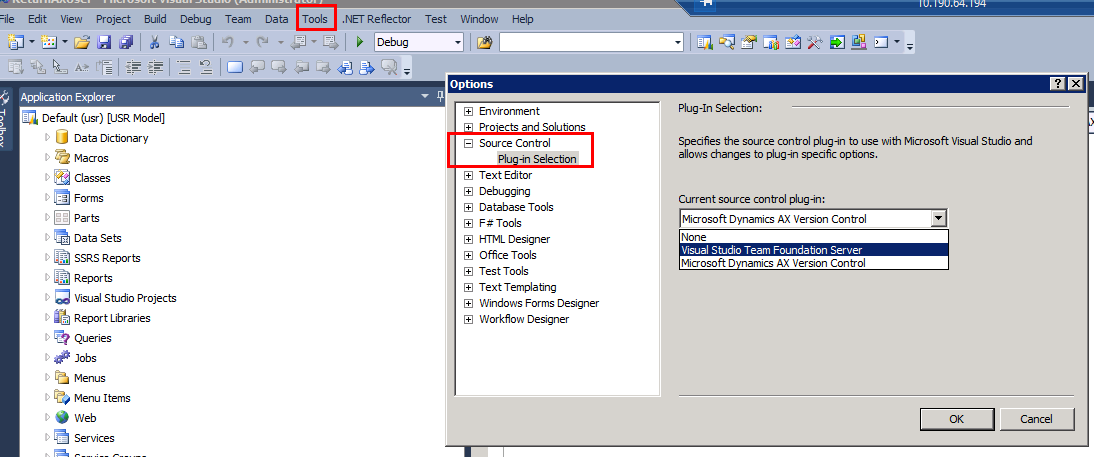
Task: Select Plug-in Selection in options tree
Action: [x=537, y=159]
